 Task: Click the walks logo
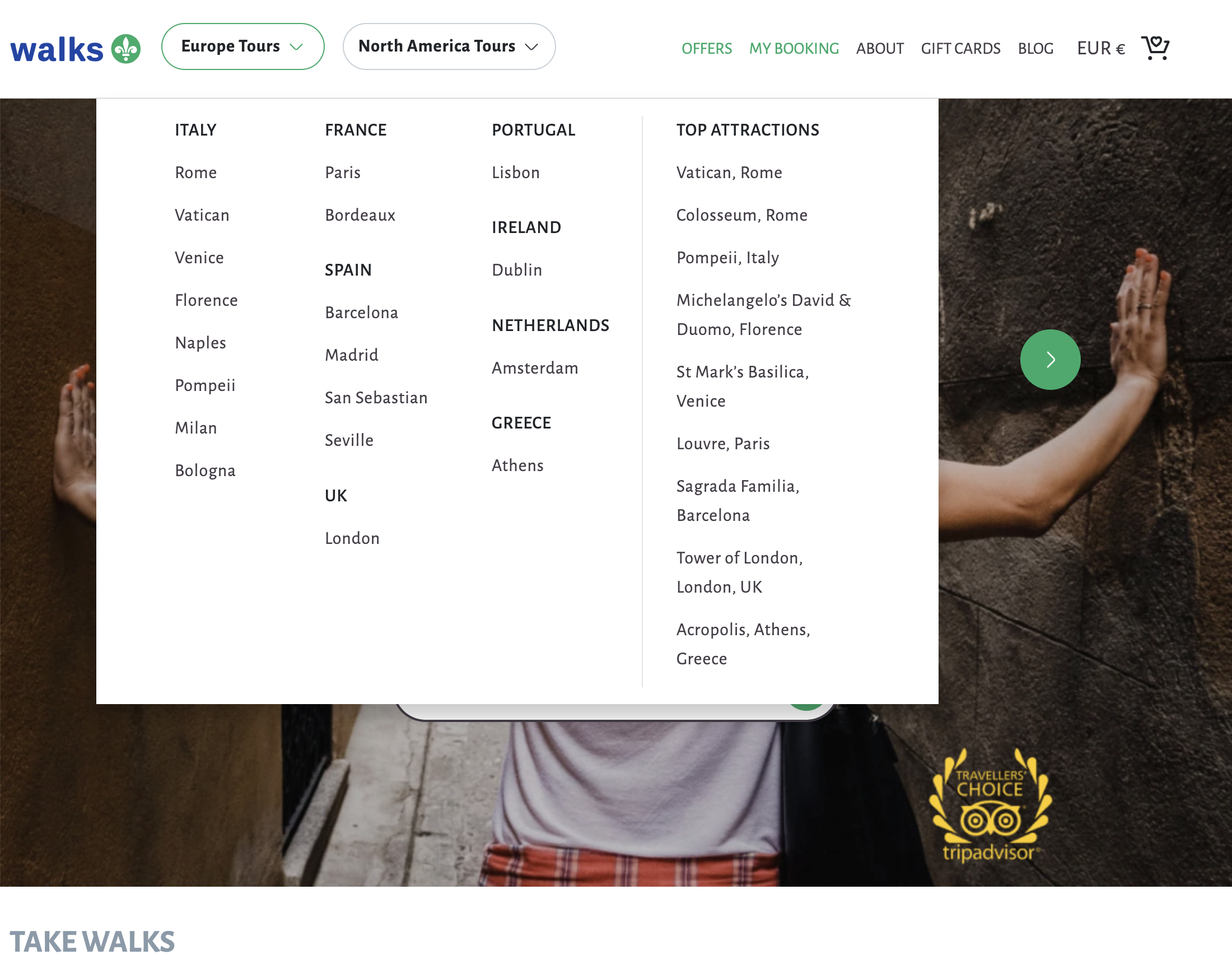coord(57,49)
